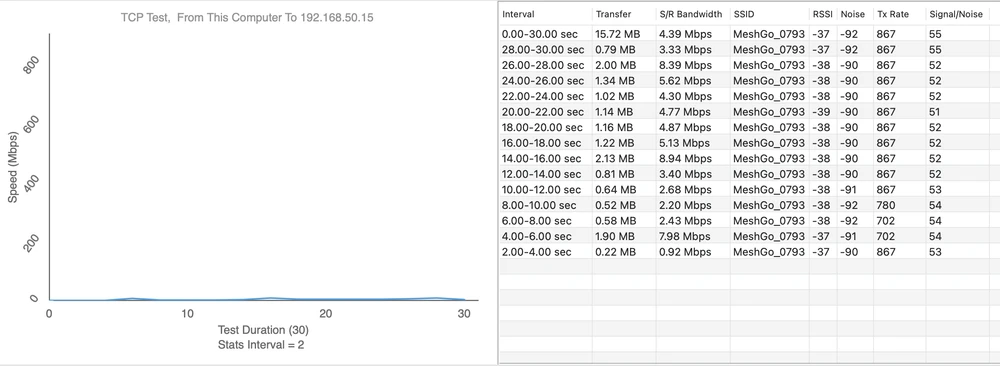The width and height of the screenshot is (1000, 366).
Task: Click the 5.62 Mbps bandwidth value
Action: [x=685, y=80]
